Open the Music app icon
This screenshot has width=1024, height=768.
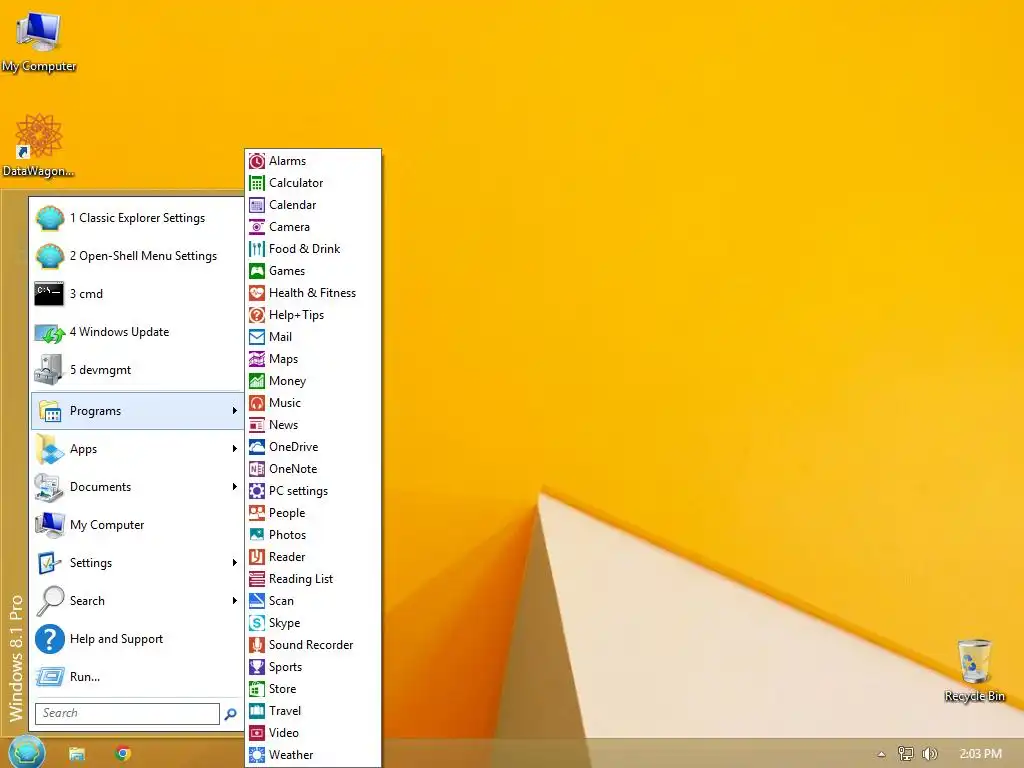click(257, 403)
